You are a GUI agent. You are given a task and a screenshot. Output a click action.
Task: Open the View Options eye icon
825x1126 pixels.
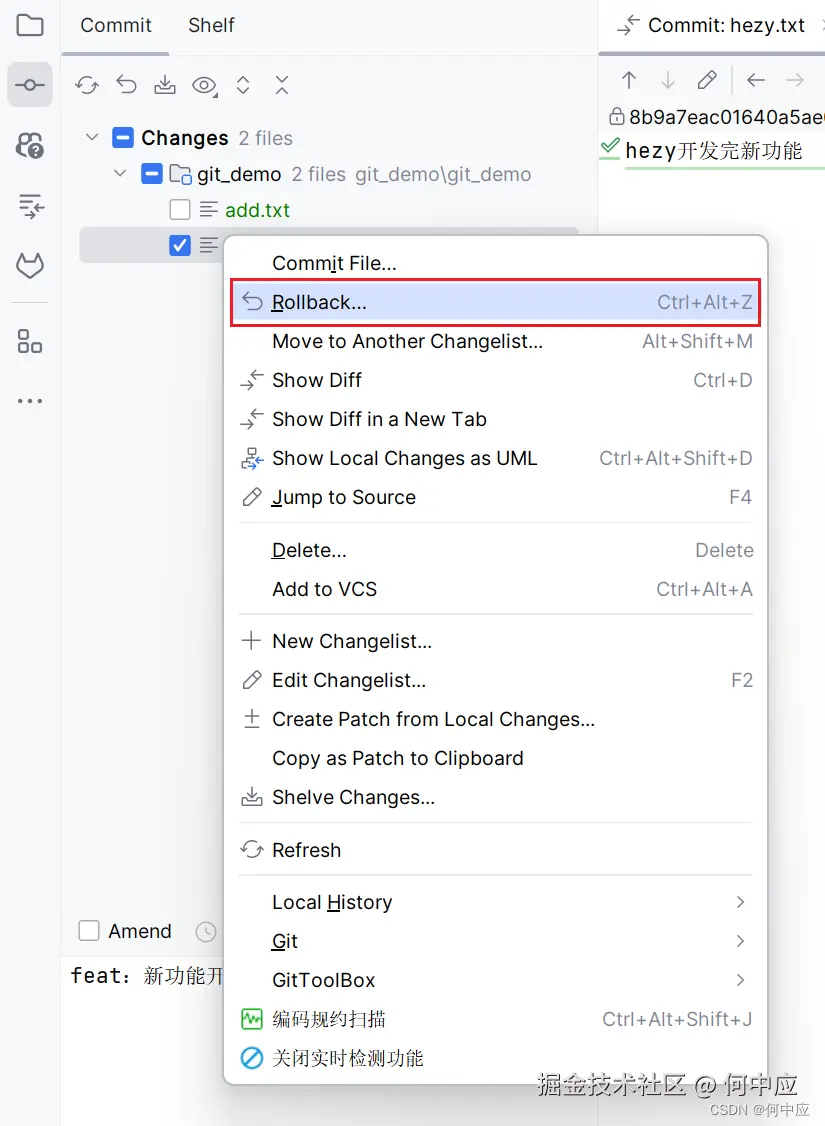coord(205,85)
